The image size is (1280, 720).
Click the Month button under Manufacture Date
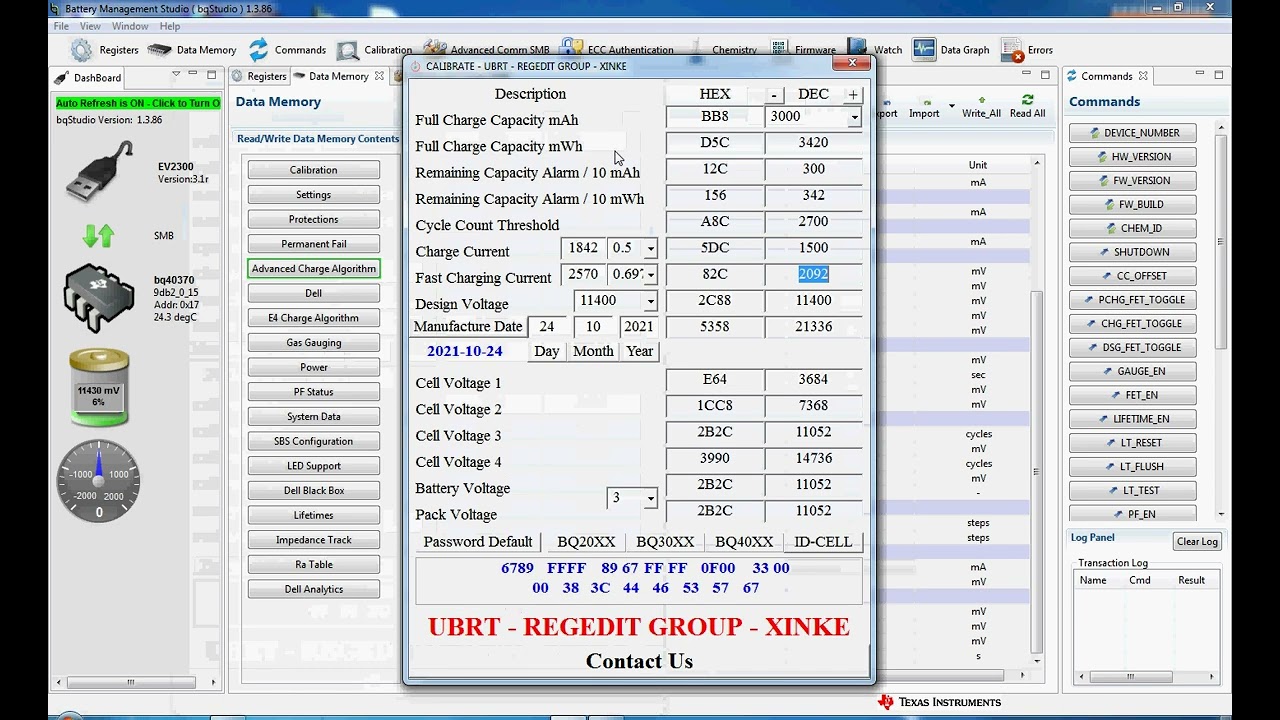pos(593,352)
